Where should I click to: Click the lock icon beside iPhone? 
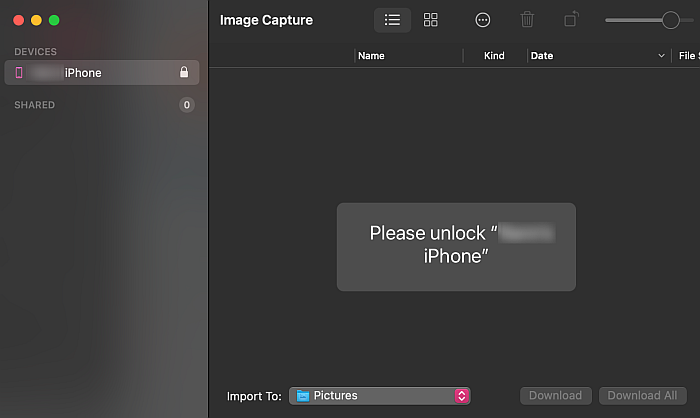[184, 72]
